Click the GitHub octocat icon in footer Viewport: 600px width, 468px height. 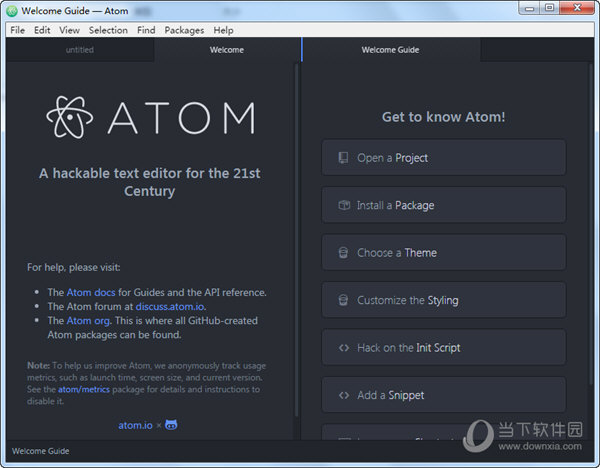click(x=171, y=425)
